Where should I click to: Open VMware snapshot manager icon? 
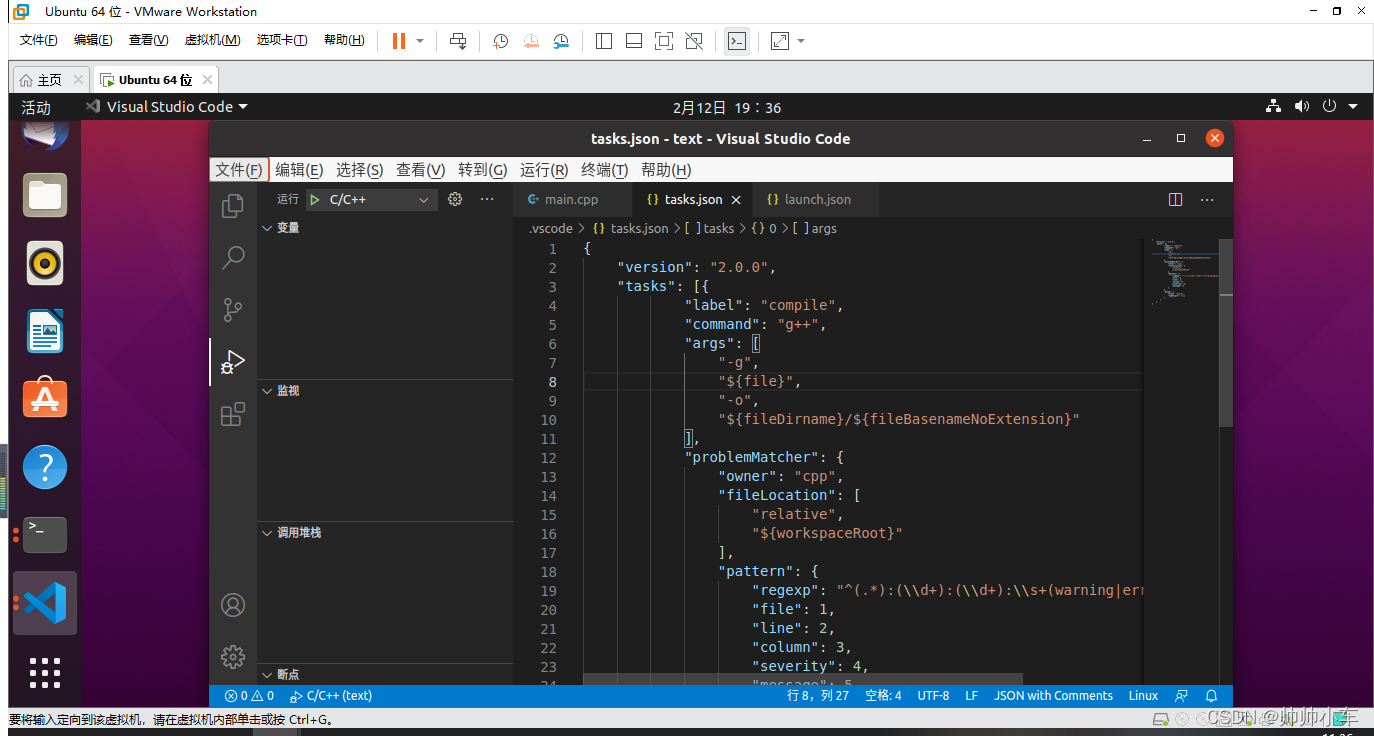561,41
